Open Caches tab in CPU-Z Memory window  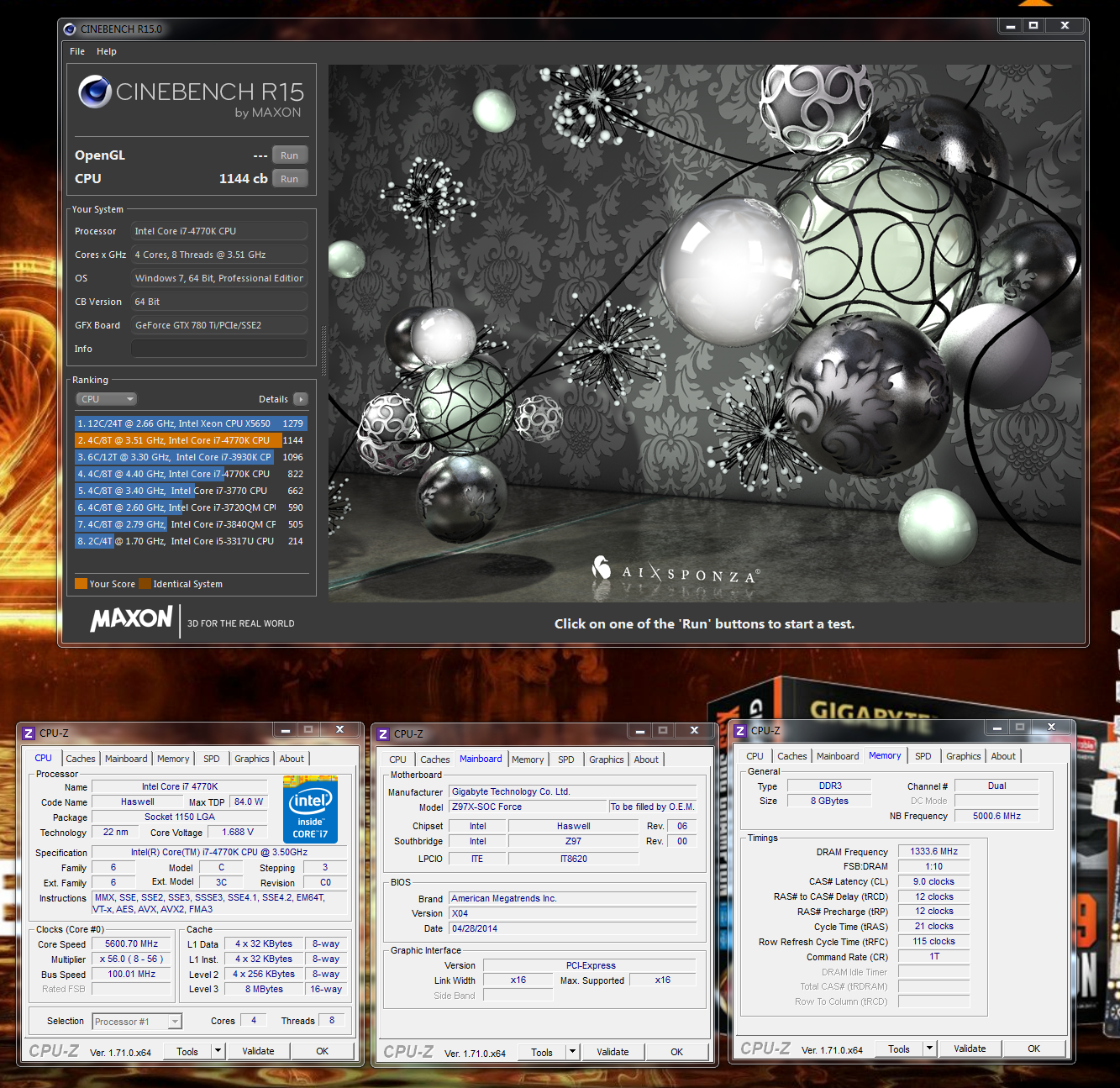point(792,756)
